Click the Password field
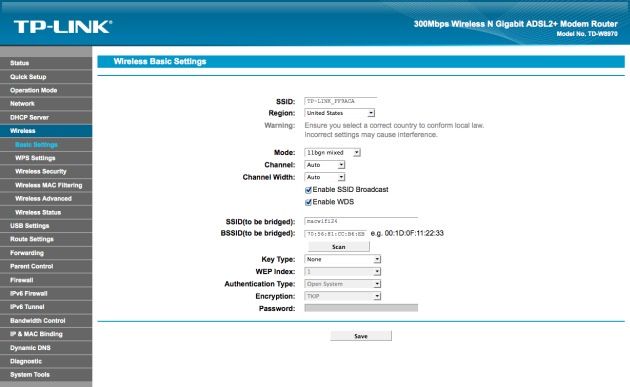This screenshot has height=387, width=630. (361, 308)
